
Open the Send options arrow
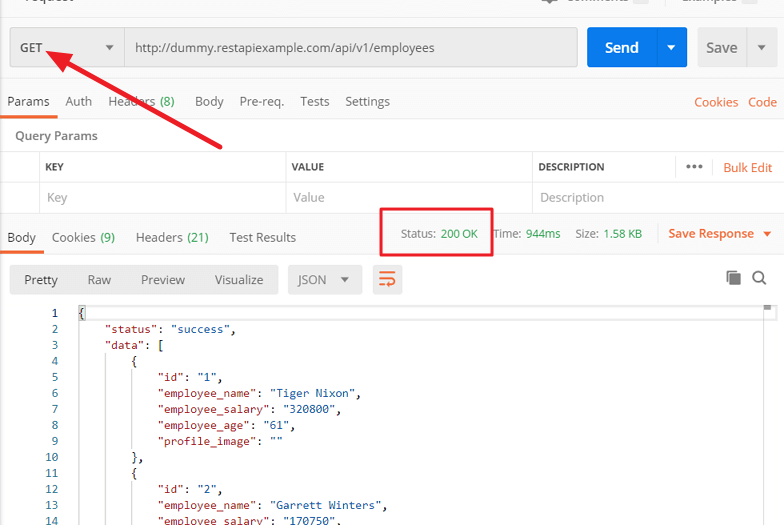click(672, 48)
